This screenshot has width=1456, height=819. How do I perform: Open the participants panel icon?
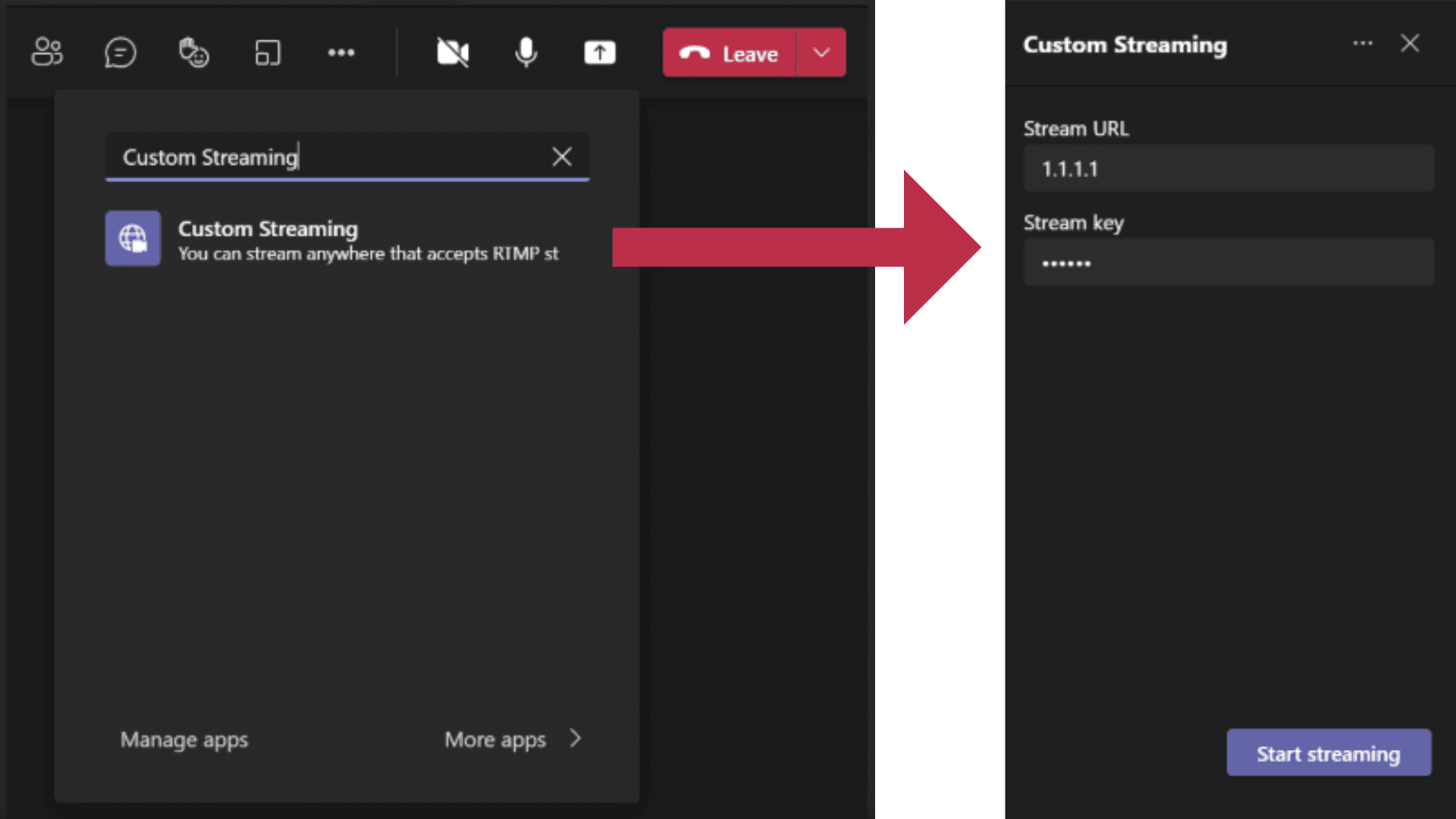[47, 52]
